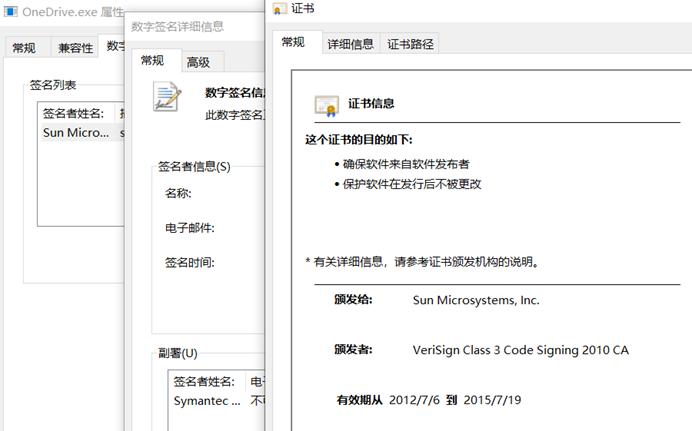This screenshot has width=692, height=431.
Task: Click 副署(U) group label
Action: (178, 353)
